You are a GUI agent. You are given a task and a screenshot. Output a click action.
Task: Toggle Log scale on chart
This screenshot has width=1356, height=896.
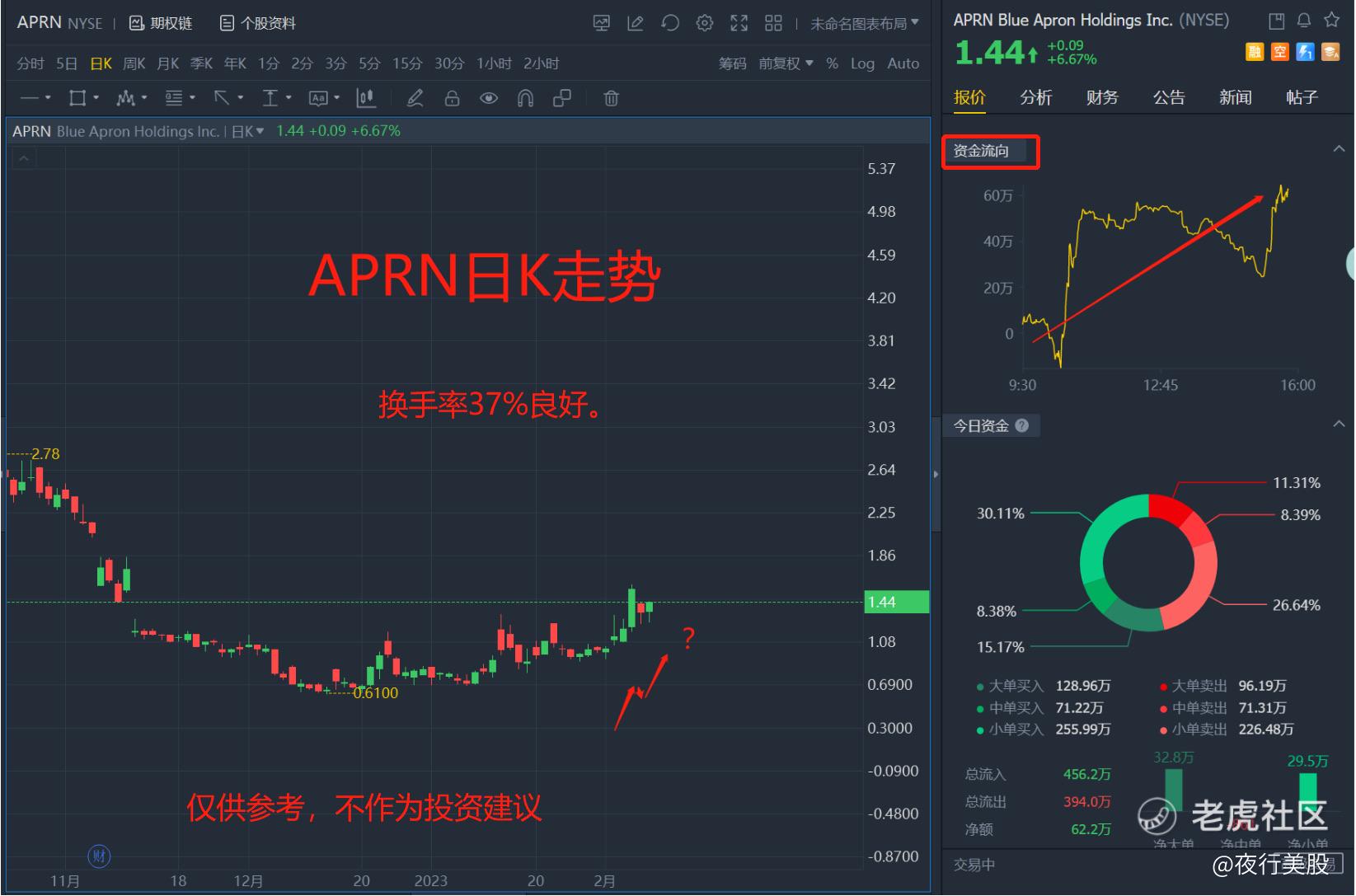point(862,63)
